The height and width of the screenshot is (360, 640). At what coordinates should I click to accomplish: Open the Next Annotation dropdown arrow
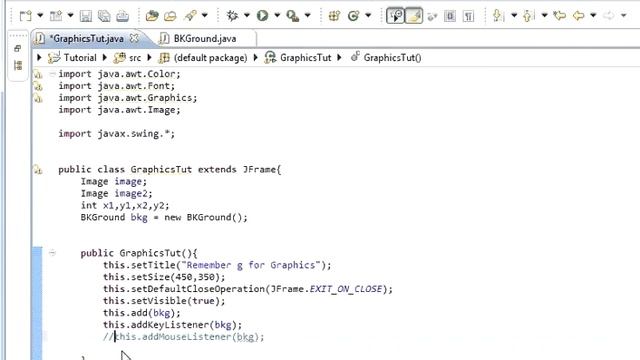514,16
